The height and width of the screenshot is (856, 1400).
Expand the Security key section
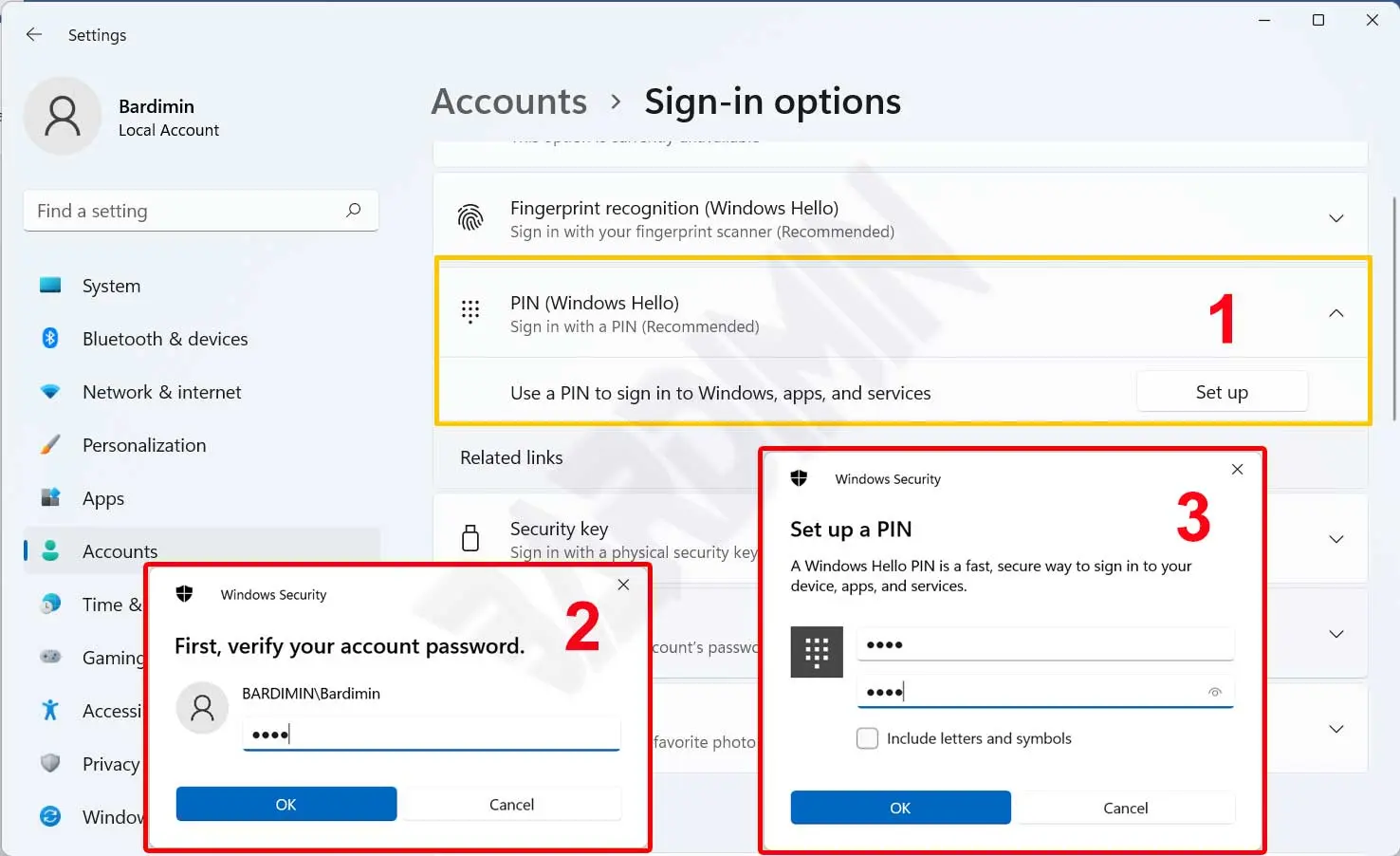point(1336,539)
